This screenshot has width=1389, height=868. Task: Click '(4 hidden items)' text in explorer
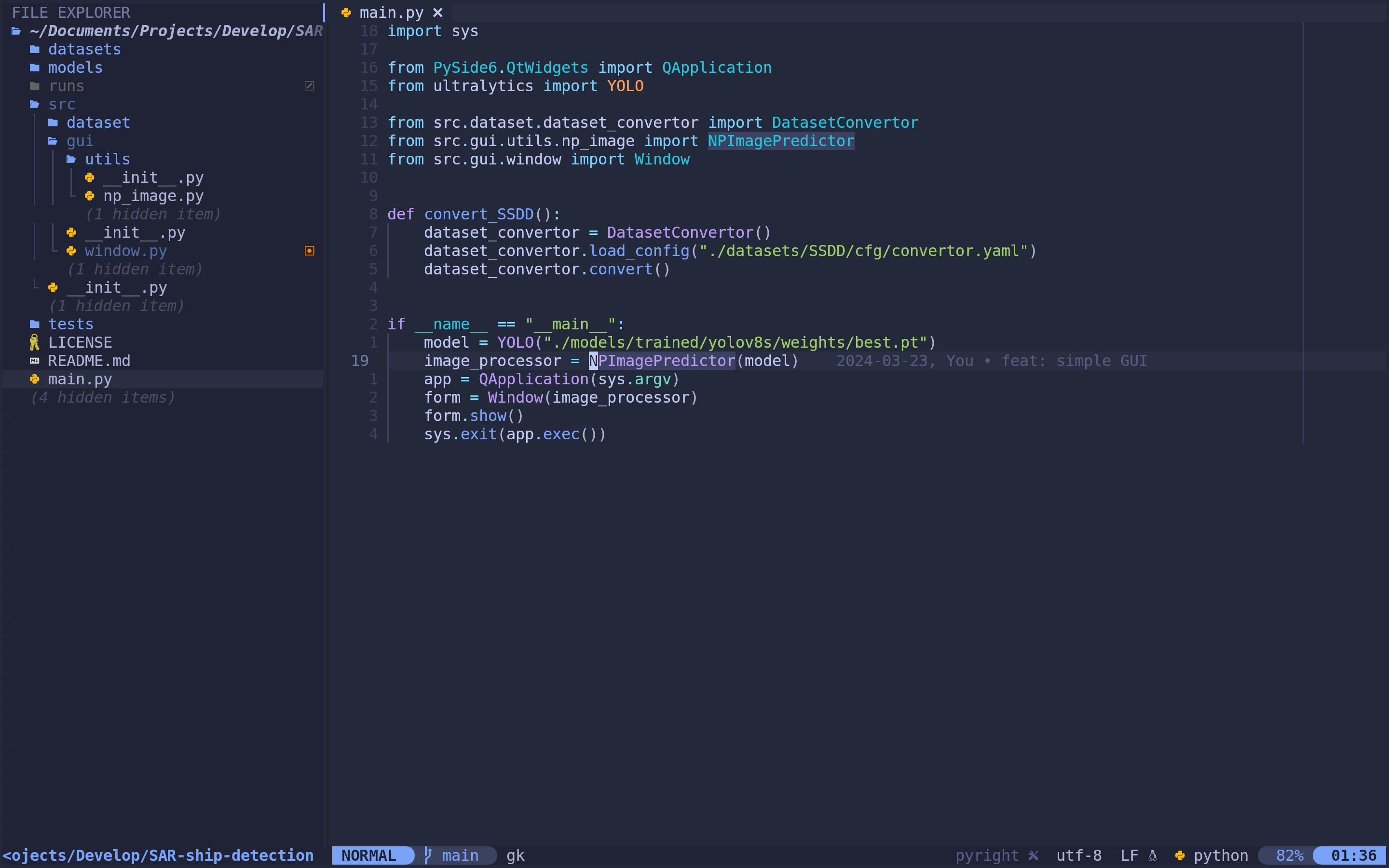[x=103, y=398]
